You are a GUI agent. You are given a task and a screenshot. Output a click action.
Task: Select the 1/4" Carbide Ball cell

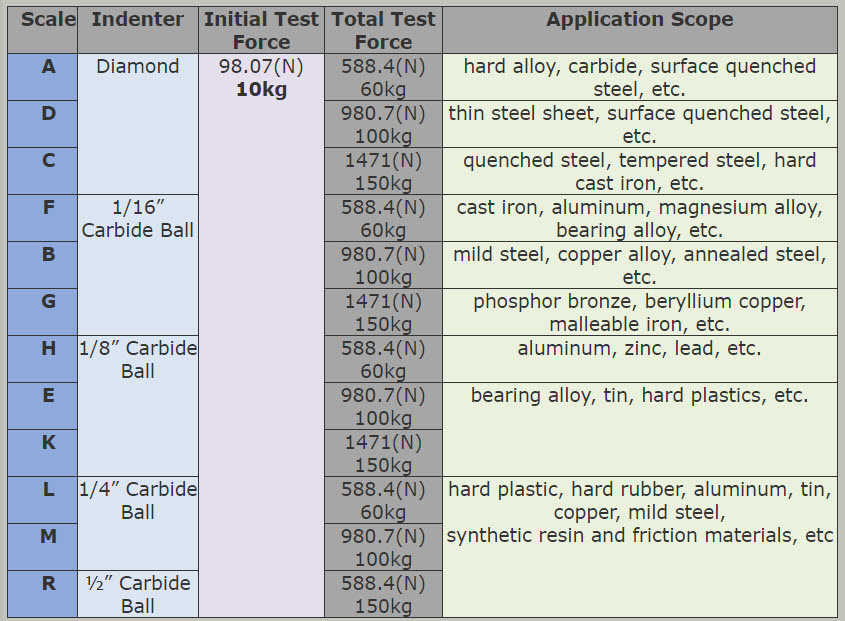click(138, 523)
